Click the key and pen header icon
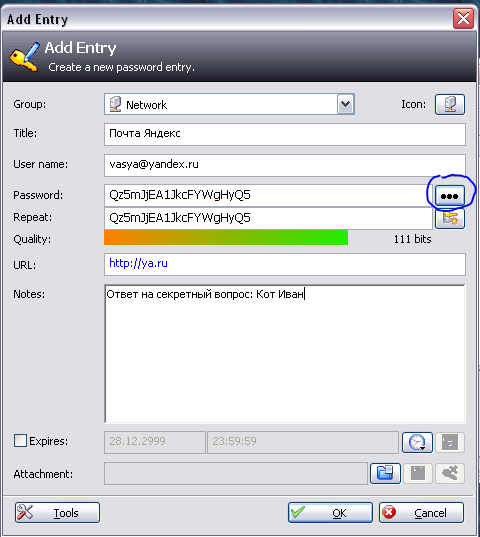Screen dimensions: 480x537 coord(24,57)
